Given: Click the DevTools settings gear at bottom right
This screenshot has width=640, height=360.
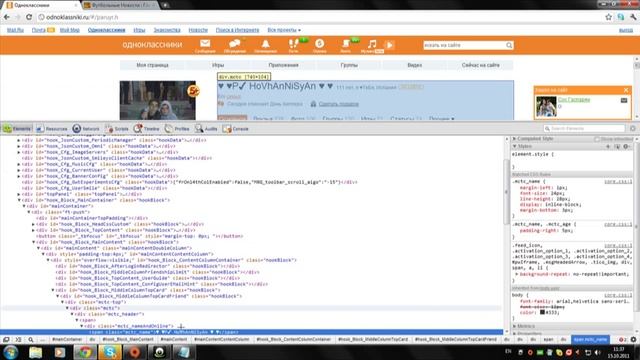Looking at the screenshot, I should point(633,339).
